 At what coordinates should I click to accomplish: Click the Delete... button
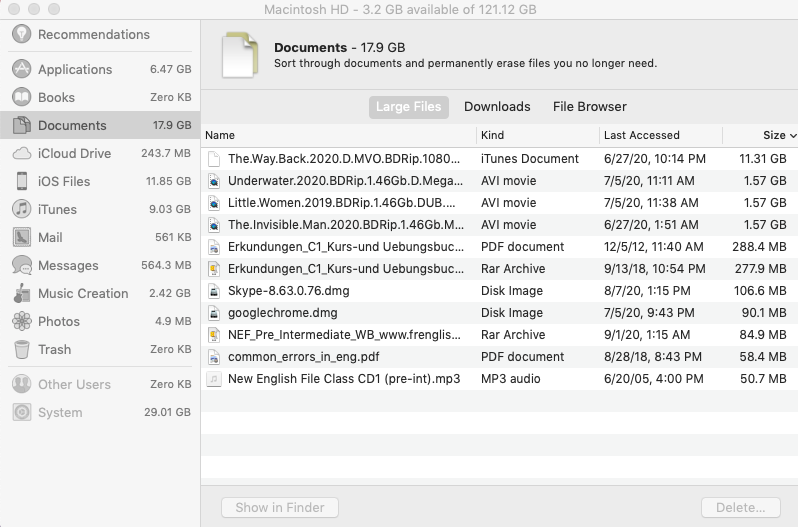(x=740, y=507)
